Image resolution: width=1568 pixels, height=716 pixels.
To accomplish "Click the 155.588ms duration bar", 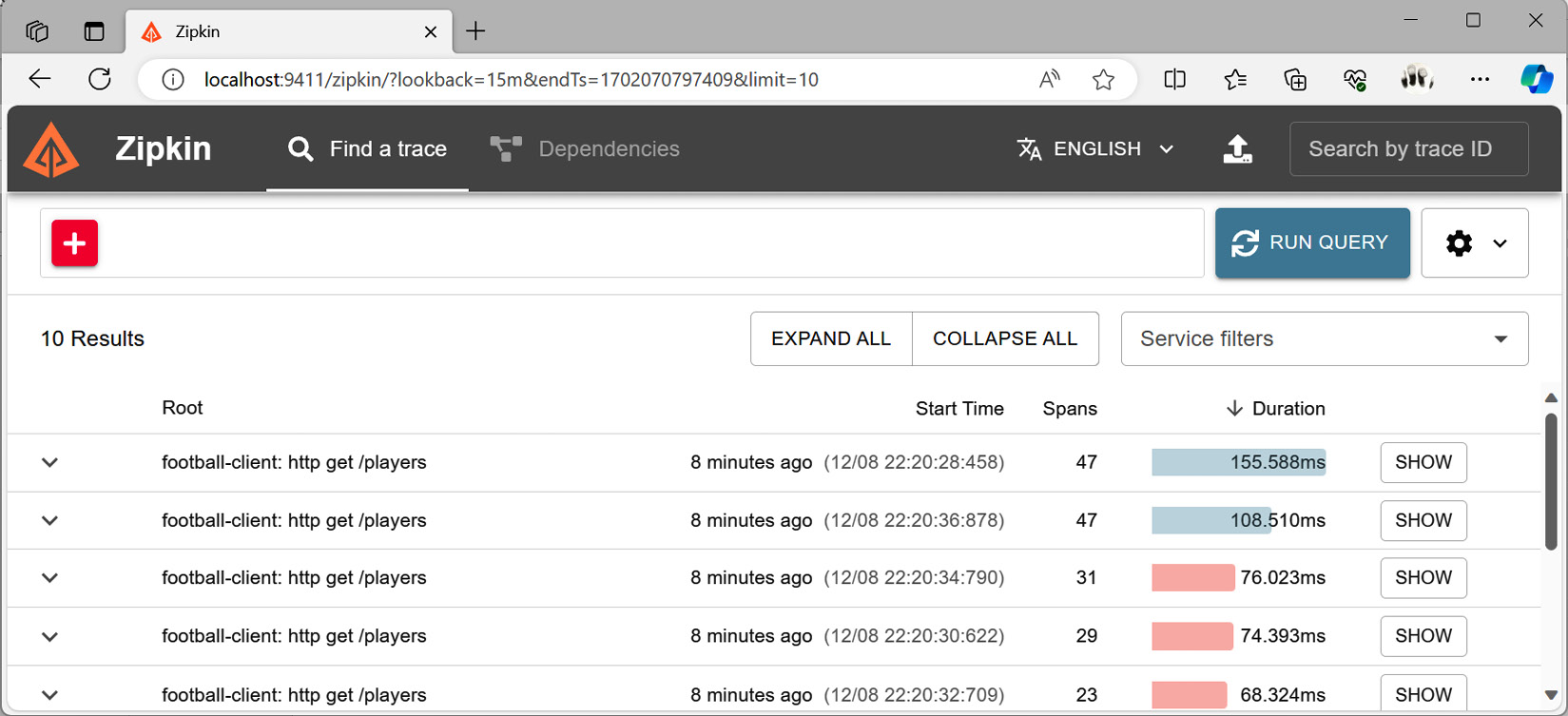I will (1238, 463).
